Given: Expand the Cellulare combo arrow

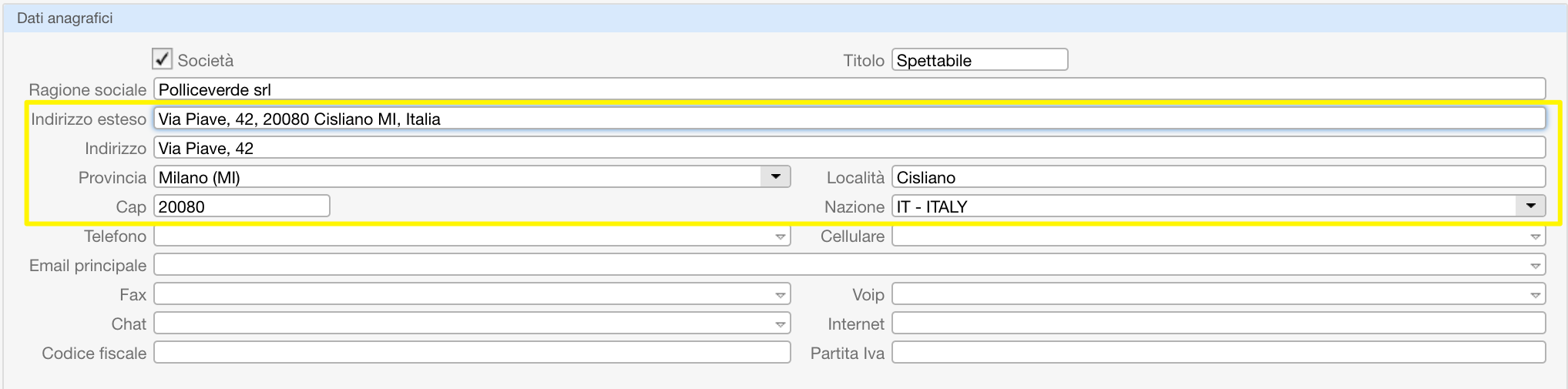Looking at the screenshot, I should coord(1535,236).
